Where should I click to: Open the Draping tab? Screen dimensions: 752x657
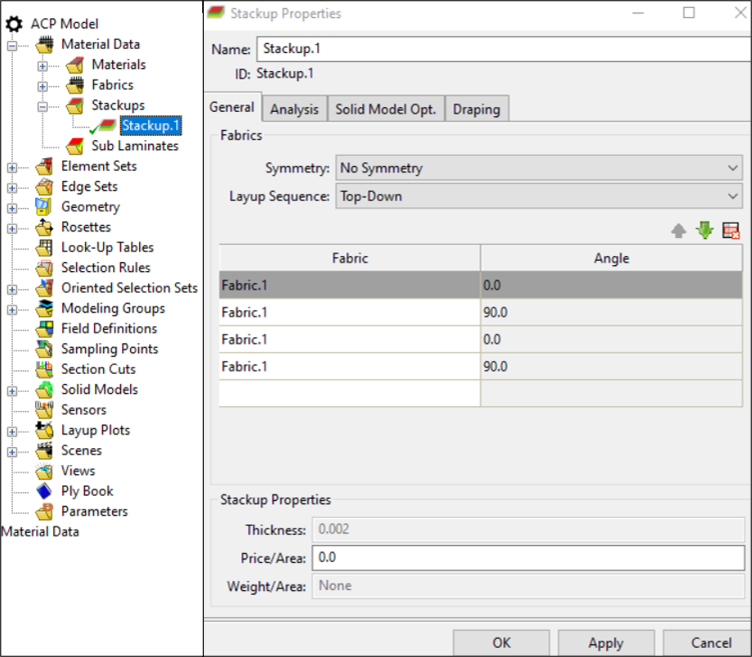[477, 109]
